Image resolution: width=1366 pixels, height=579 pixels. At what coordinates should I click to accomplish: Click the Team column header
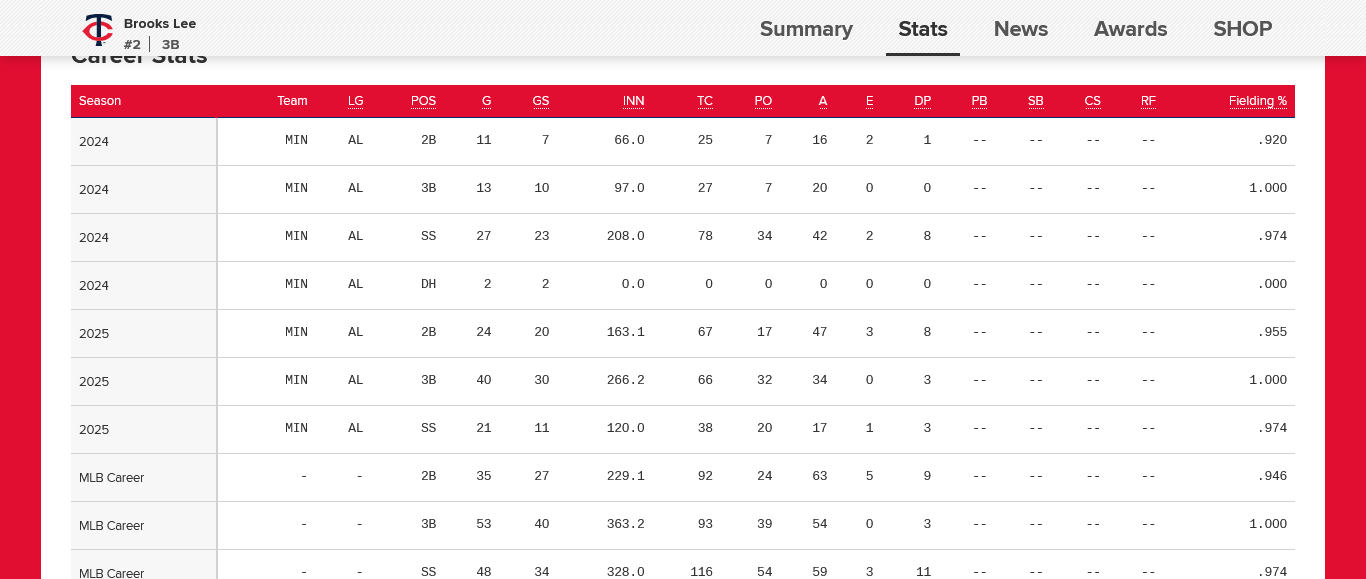[292, 101]
